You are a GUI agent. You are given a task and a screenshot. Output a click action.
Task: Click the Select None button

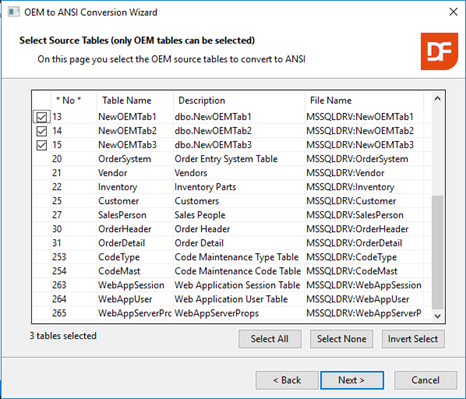coord(341,339)
